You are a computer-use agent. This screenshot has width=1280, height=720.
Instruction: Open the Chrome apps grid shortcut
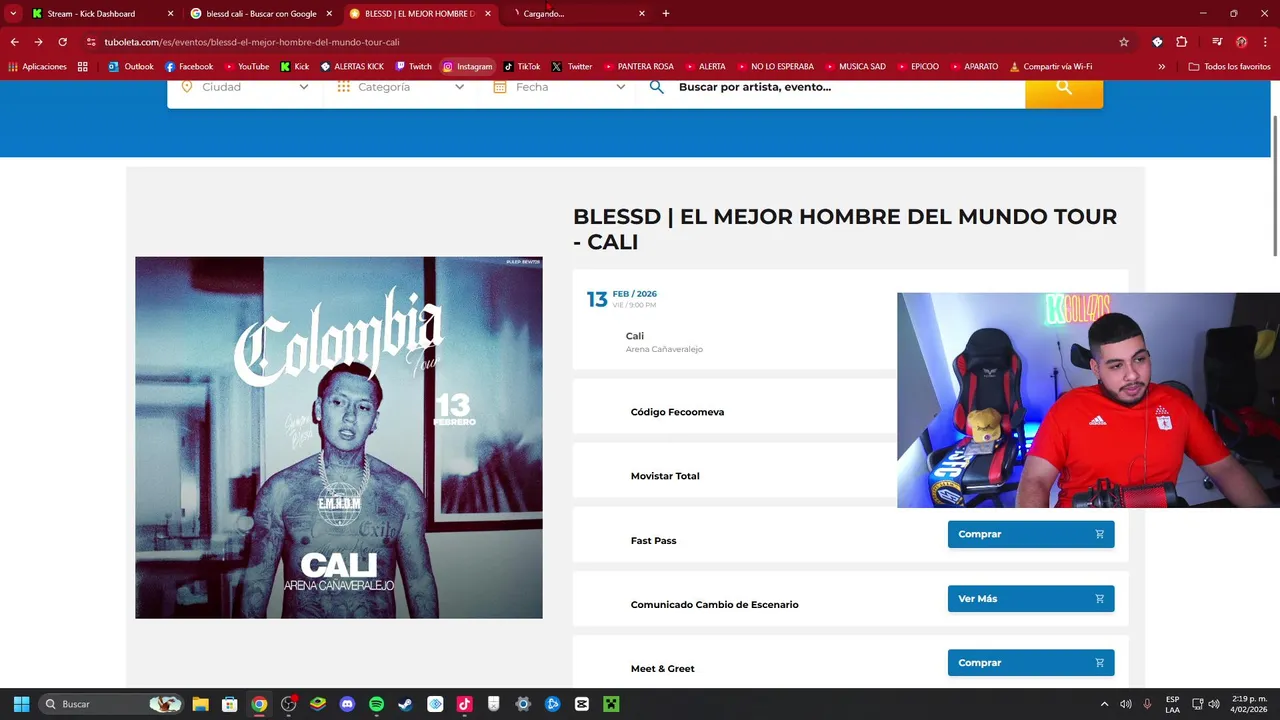[82, 67]
